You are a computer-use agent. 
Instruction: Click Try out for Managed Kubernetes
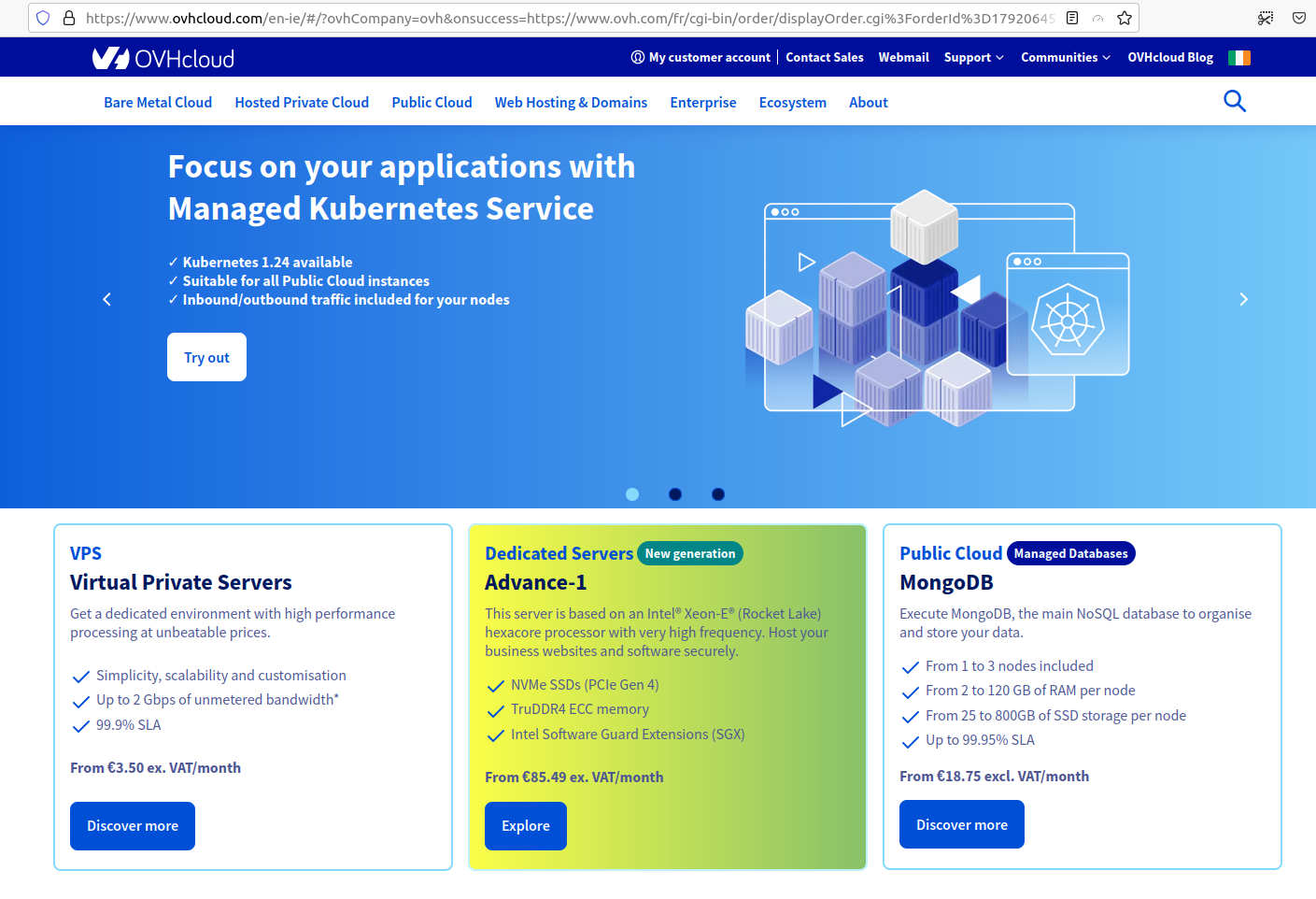pyautogui.click(x=206, y=357)
